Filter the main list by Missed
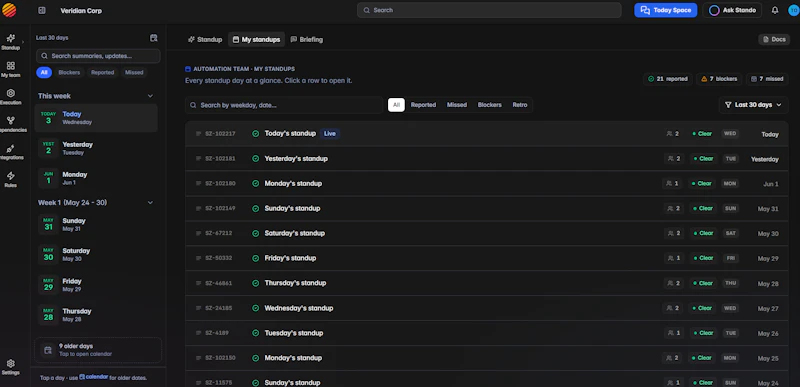 457,105
